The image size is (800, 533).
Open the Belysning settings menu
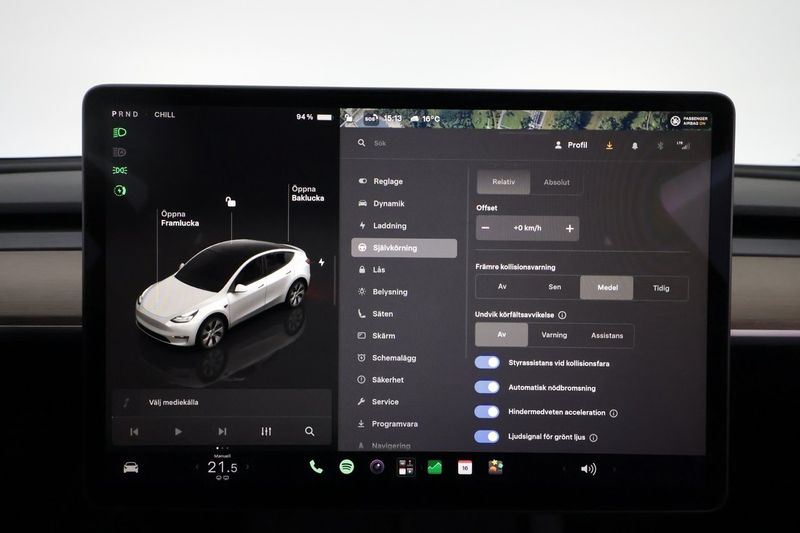383,292
